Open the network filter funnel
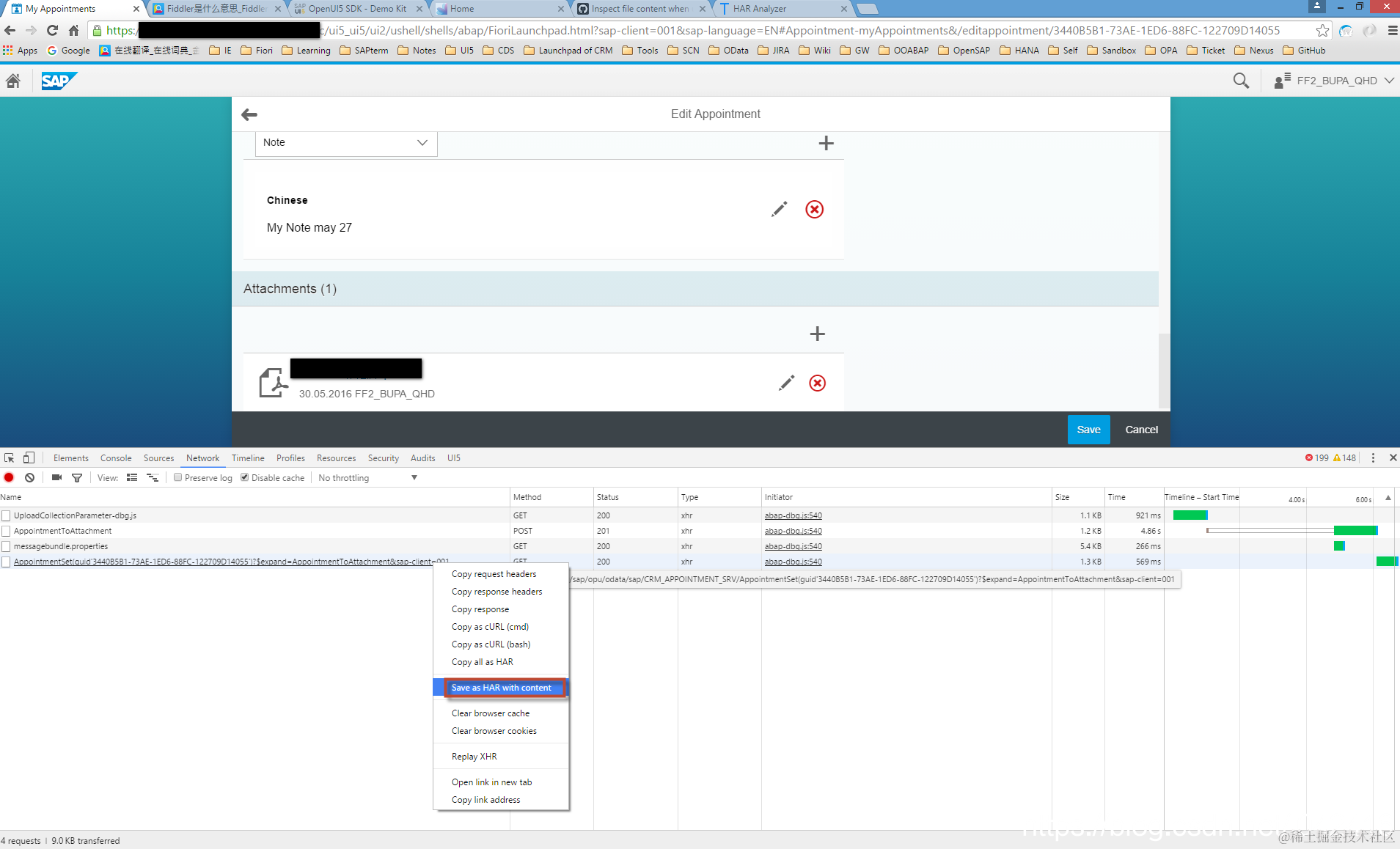 click(x=77, y=477)
